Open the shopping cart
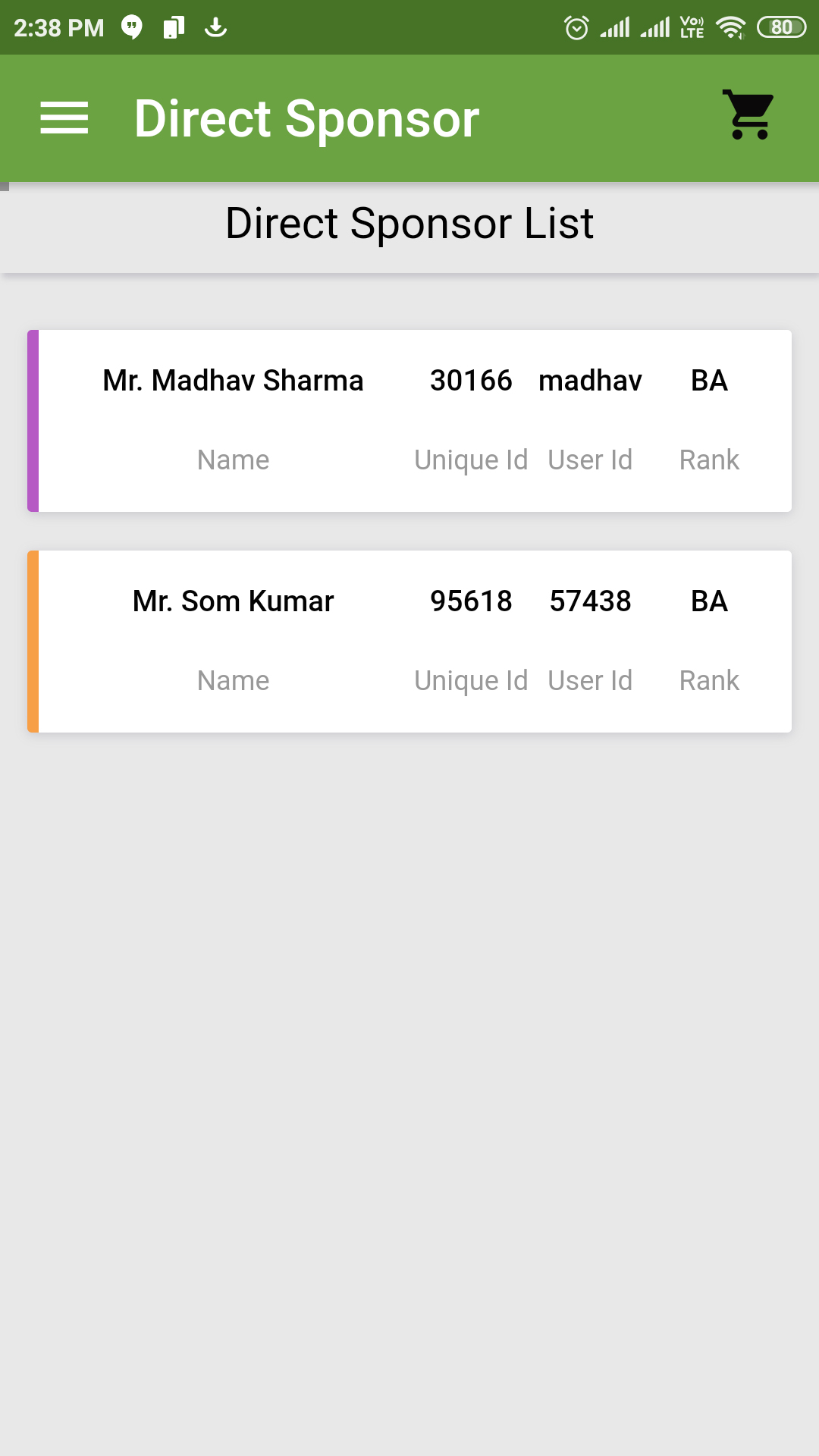This screenshot has width=819, height=1456. (x=749, y=116)
